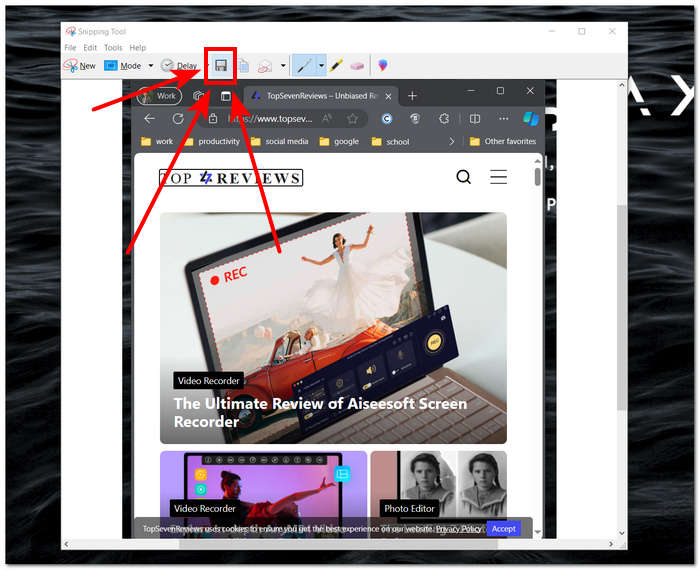
Task: Expand the favorites bar overflow chevron
Action: click(452, 141)
